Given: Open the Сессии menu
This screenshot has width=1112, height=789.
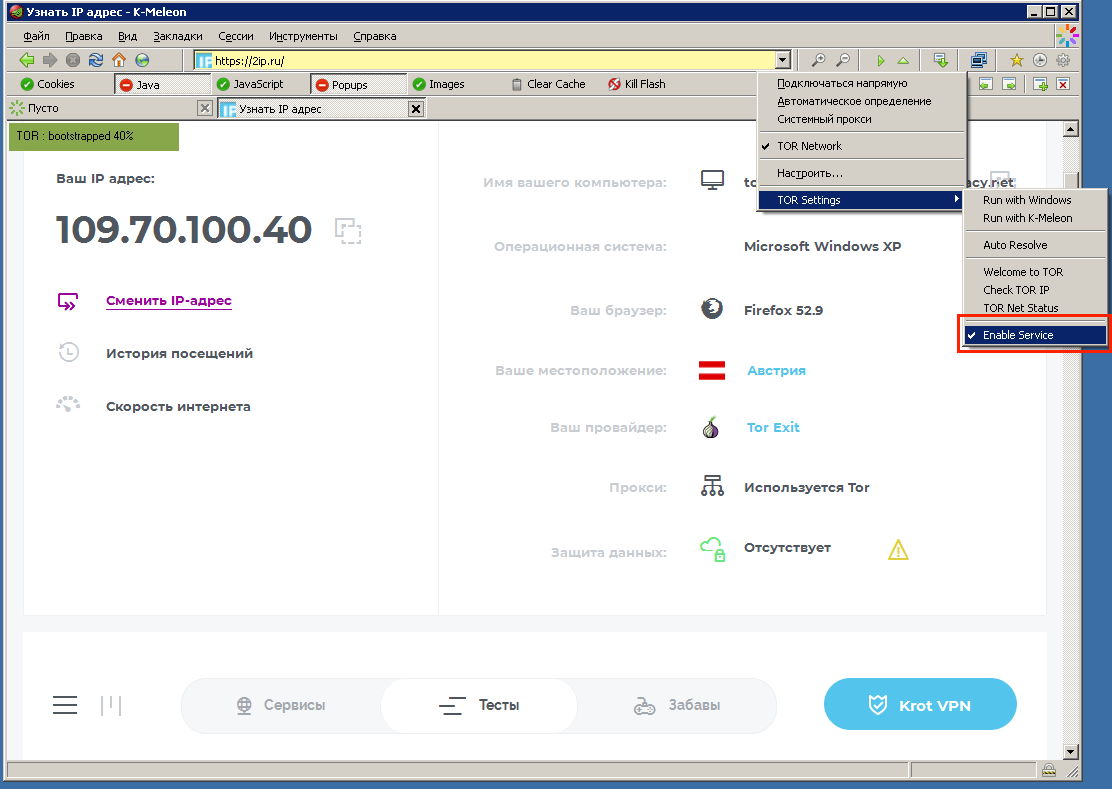Looking at the screenshot, I should (x=235, y=36).
